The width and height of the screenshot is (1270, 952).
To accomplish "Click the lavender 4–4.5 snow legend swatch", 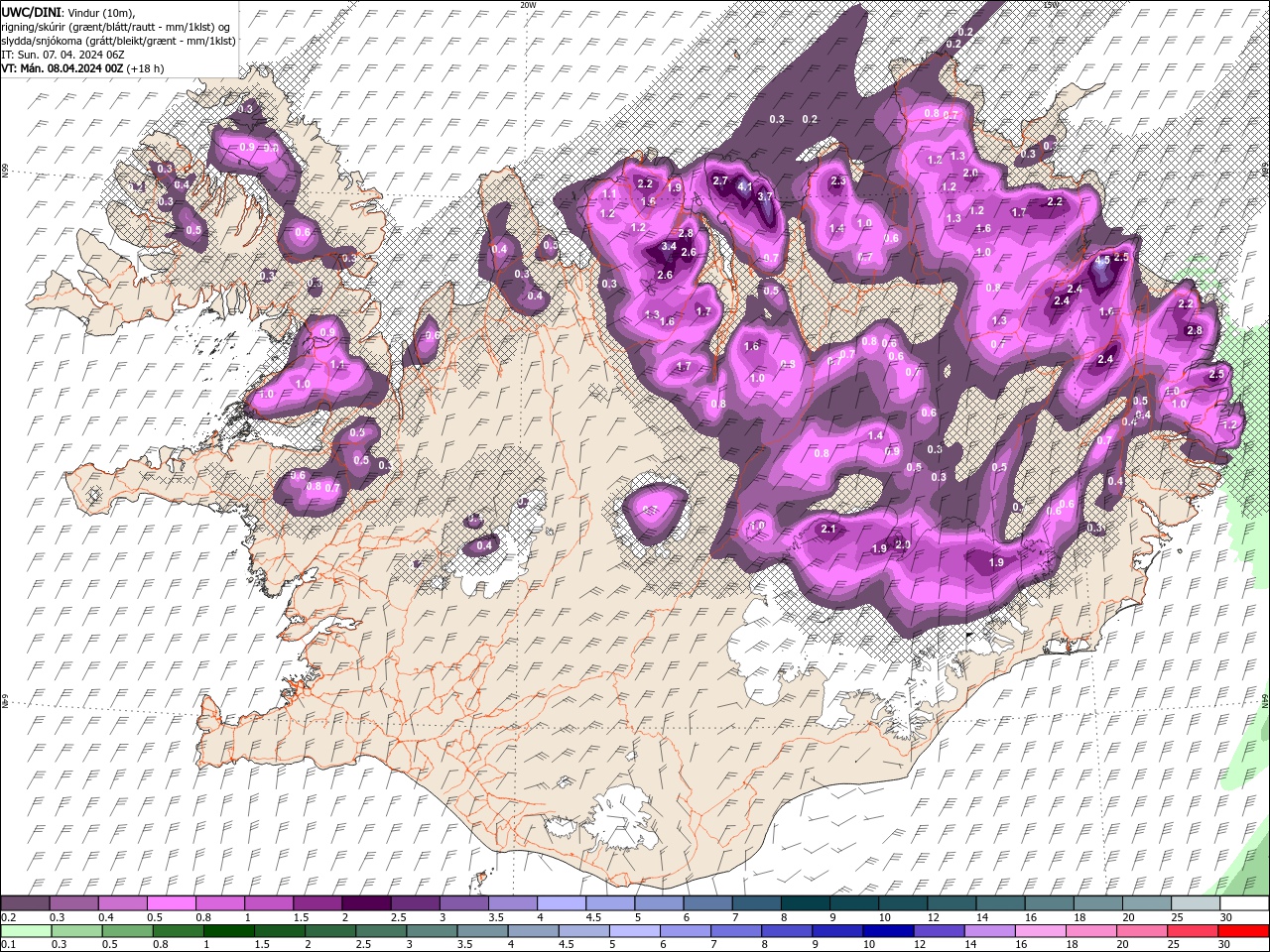I will (561, 903).
